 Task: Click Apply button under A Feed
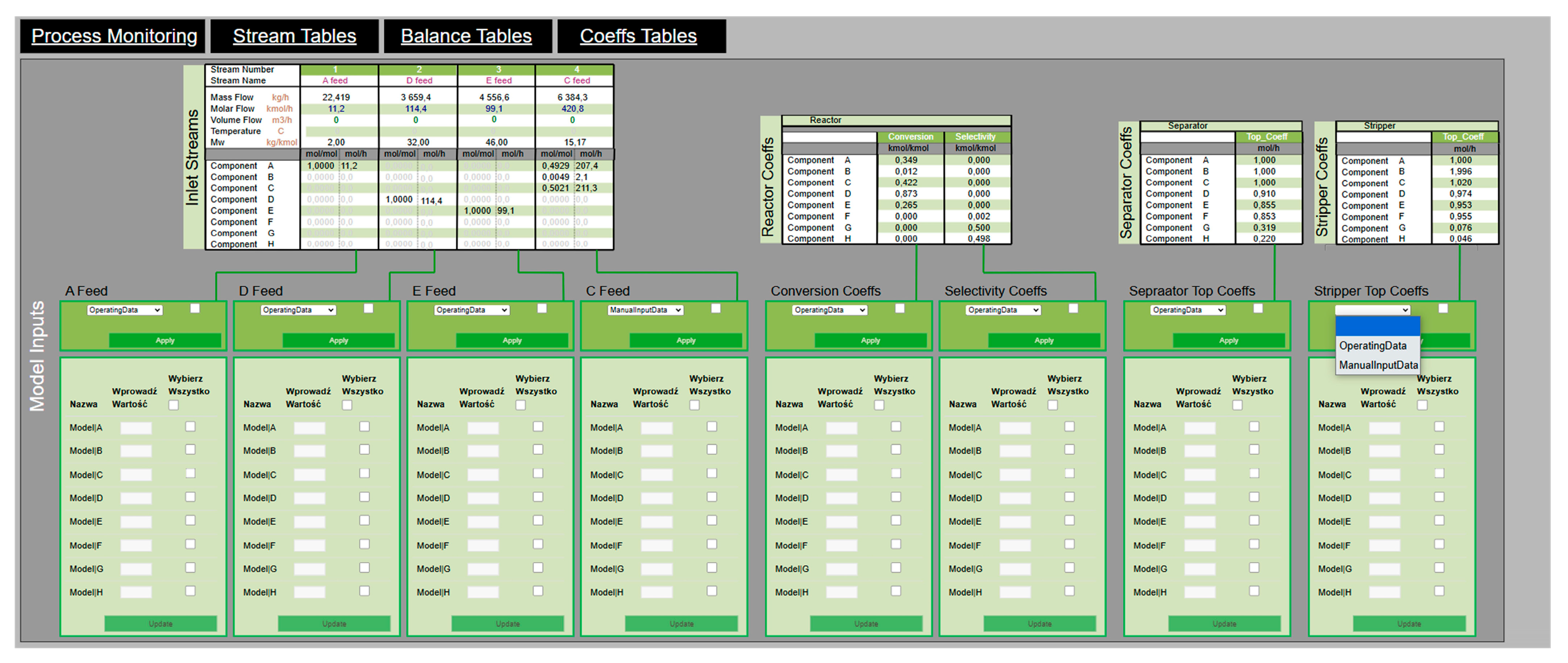click(165, 340)
